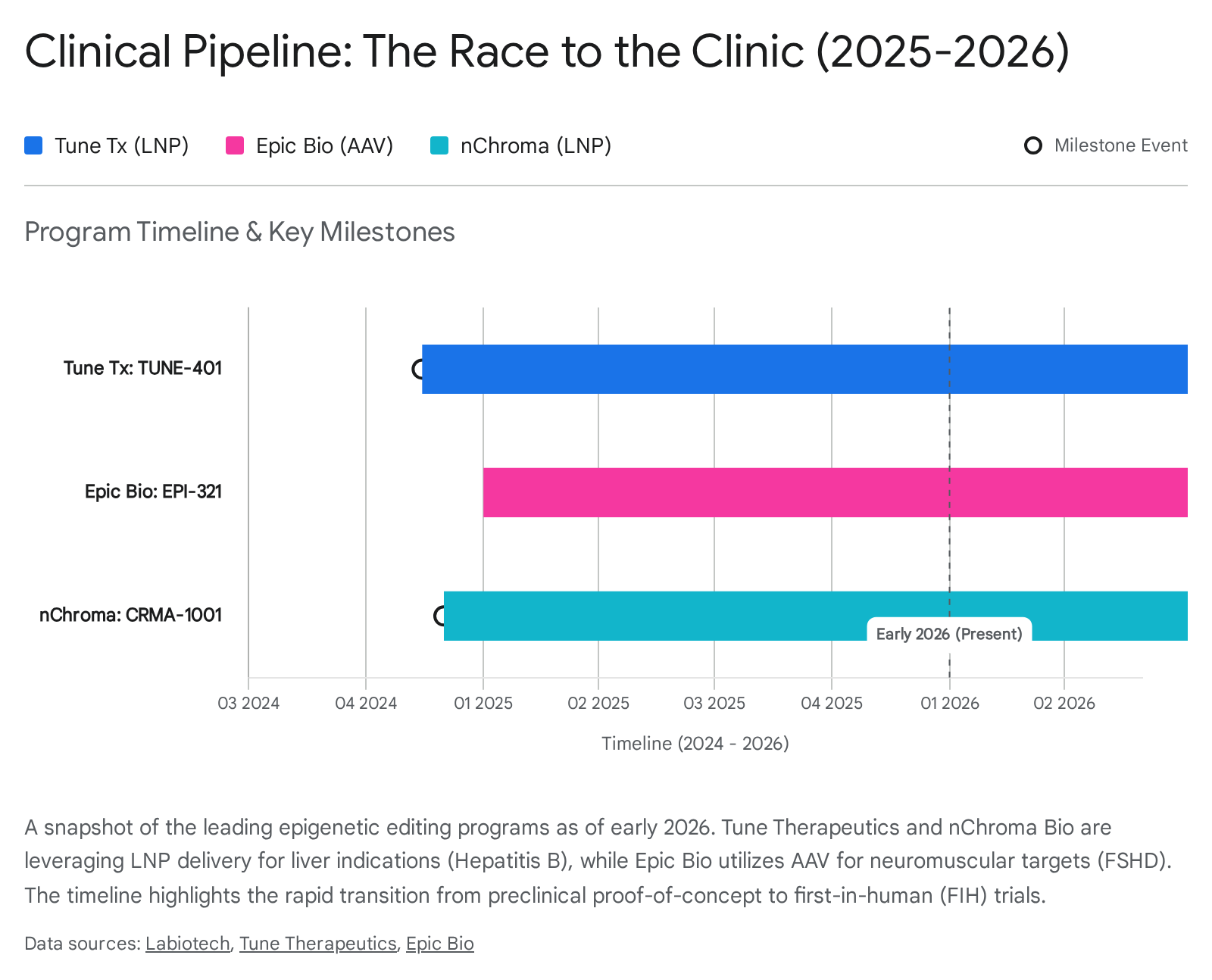Viewport: 1212px width, 980px height.
Task: Click the Tune Tx blue legend swatch
Action: pyautogui.click(x=33, y=145)
